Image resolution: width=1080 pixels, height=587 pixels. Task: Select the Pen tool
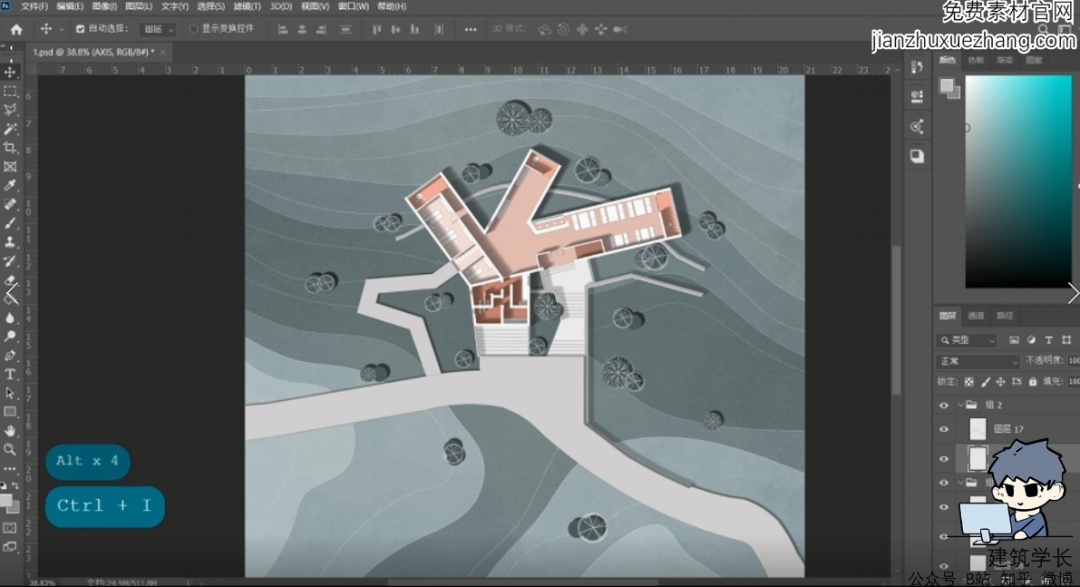[10, 356]
